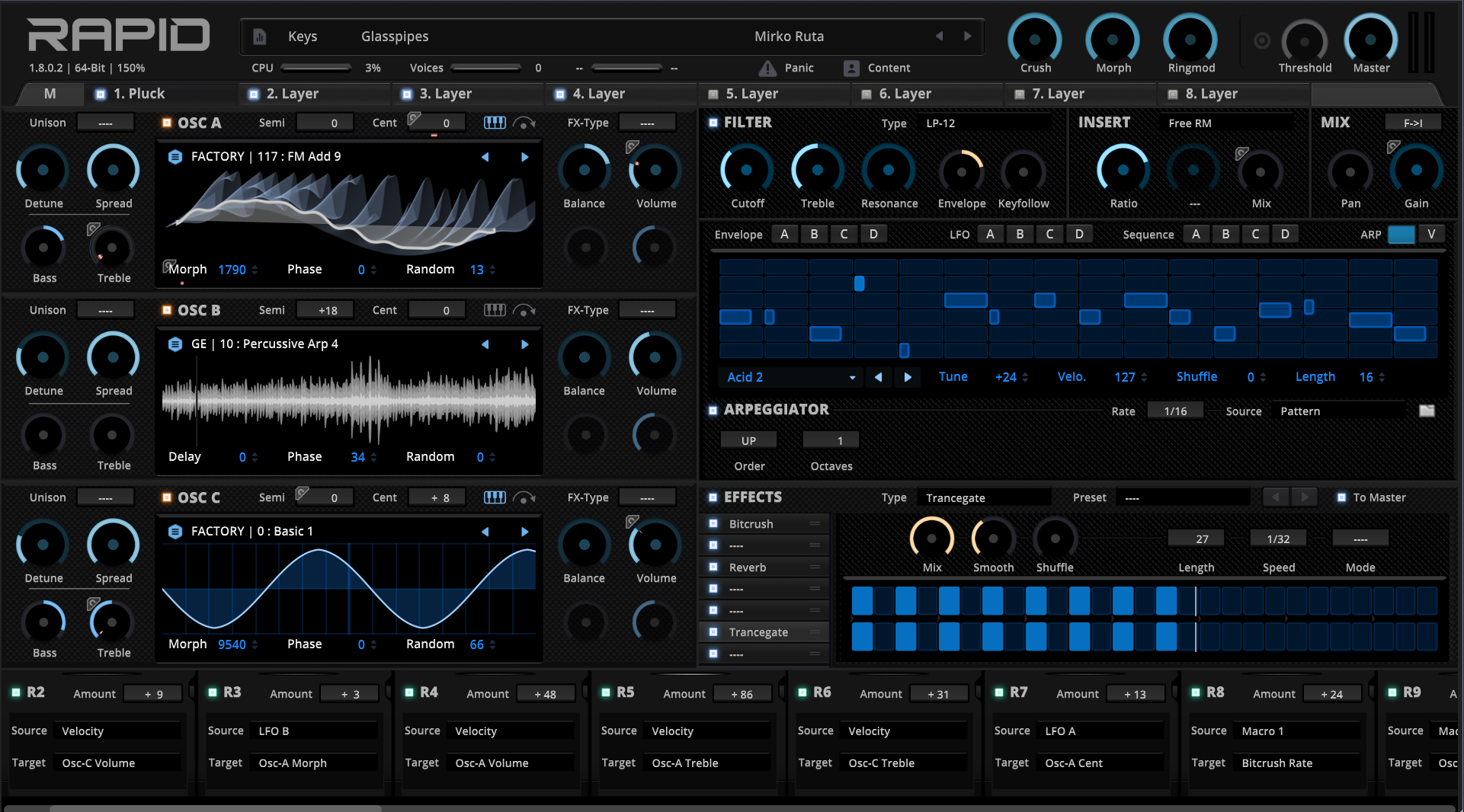Screen dimensions: 1464x812
Task: Toggle OSC B power button
Action: click(167, 310)
